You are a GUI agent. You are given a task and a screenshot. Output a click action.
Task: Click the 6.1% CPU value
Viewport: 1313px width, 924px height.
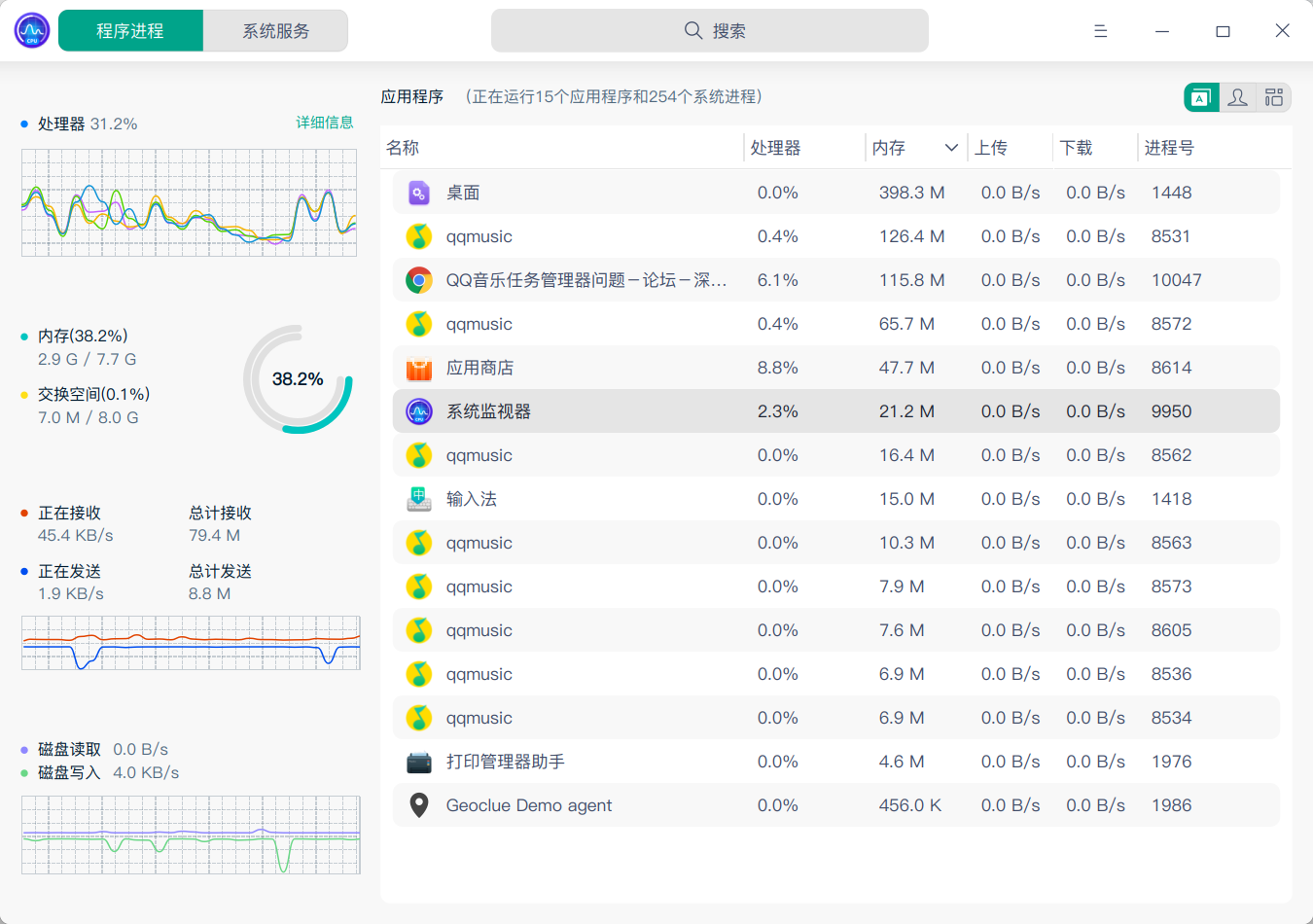coord(778,280)
